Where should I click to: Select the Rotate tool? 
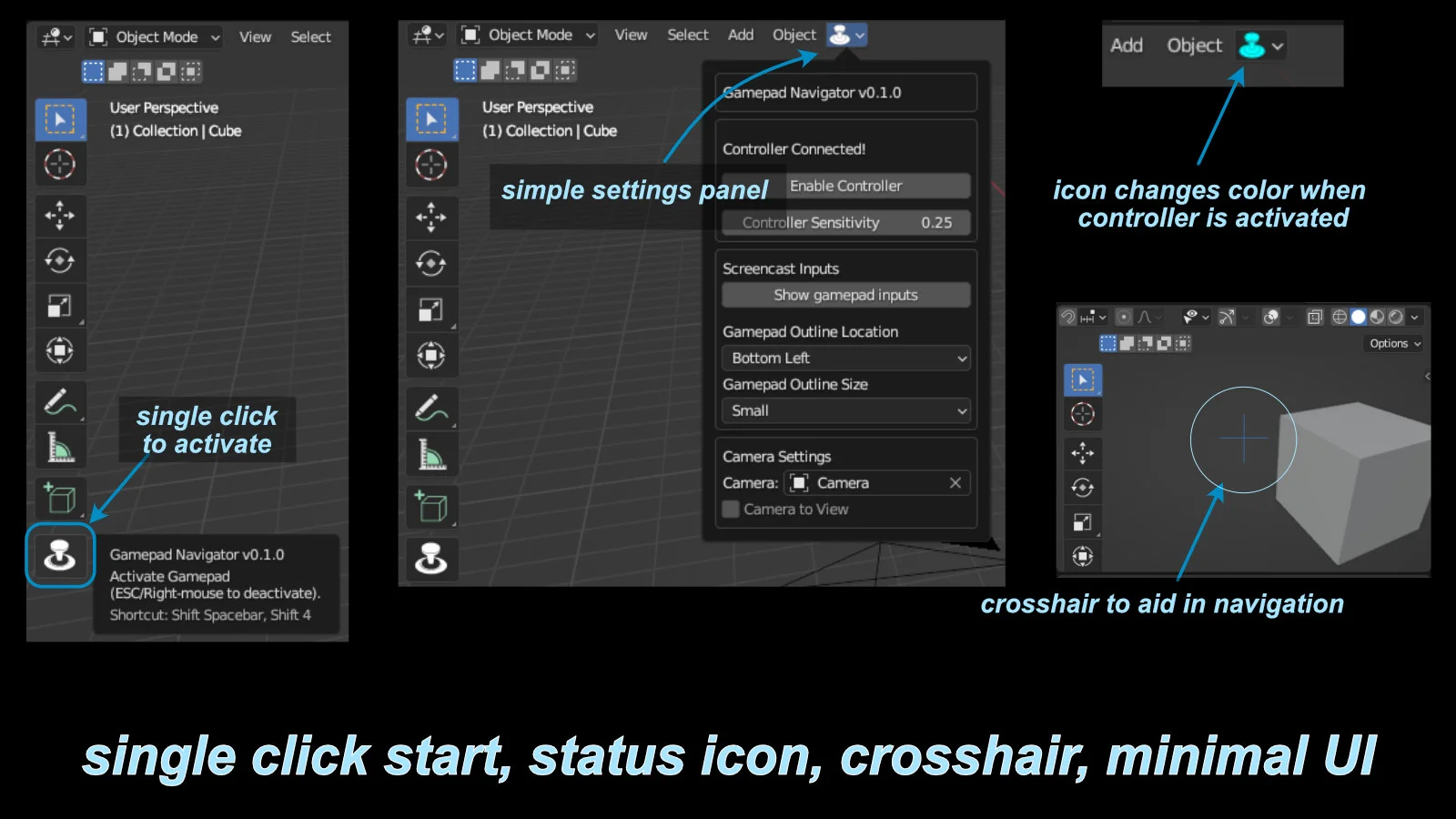tap(60, 259)
